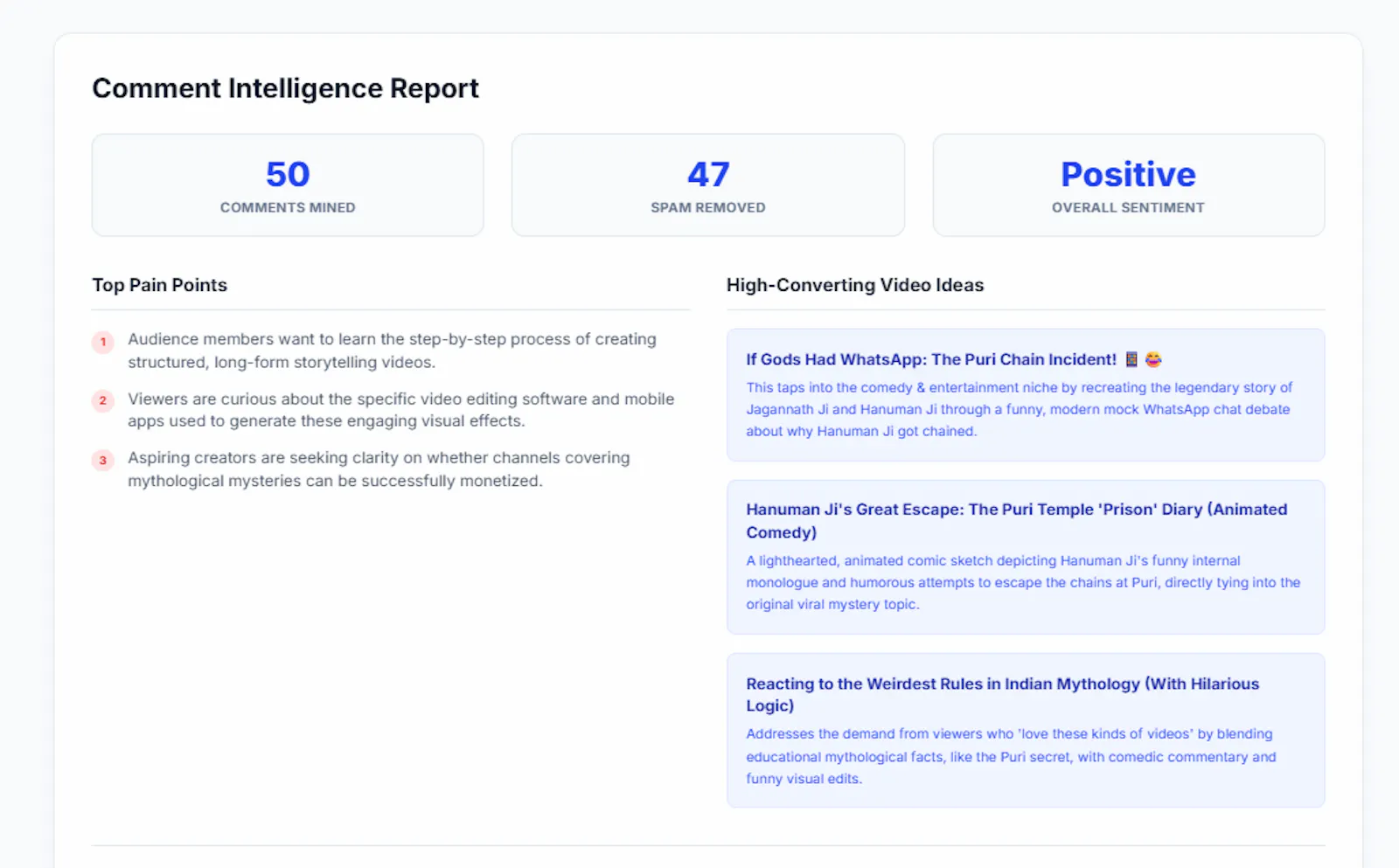Click the High-Converting Video Ideas heading
Screen dimensions: 1399x868
click(855, 285)
